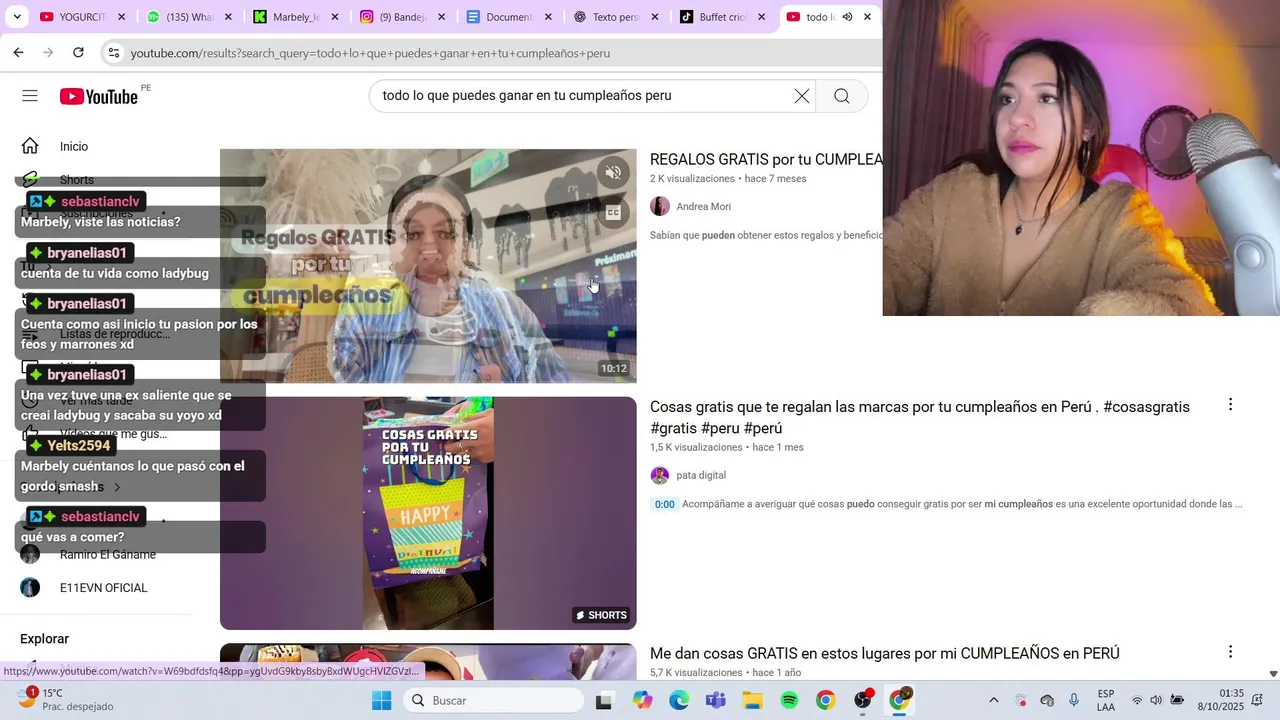Show hidden tray icons chevron
1280x720 pixels.
click(993, 700)
